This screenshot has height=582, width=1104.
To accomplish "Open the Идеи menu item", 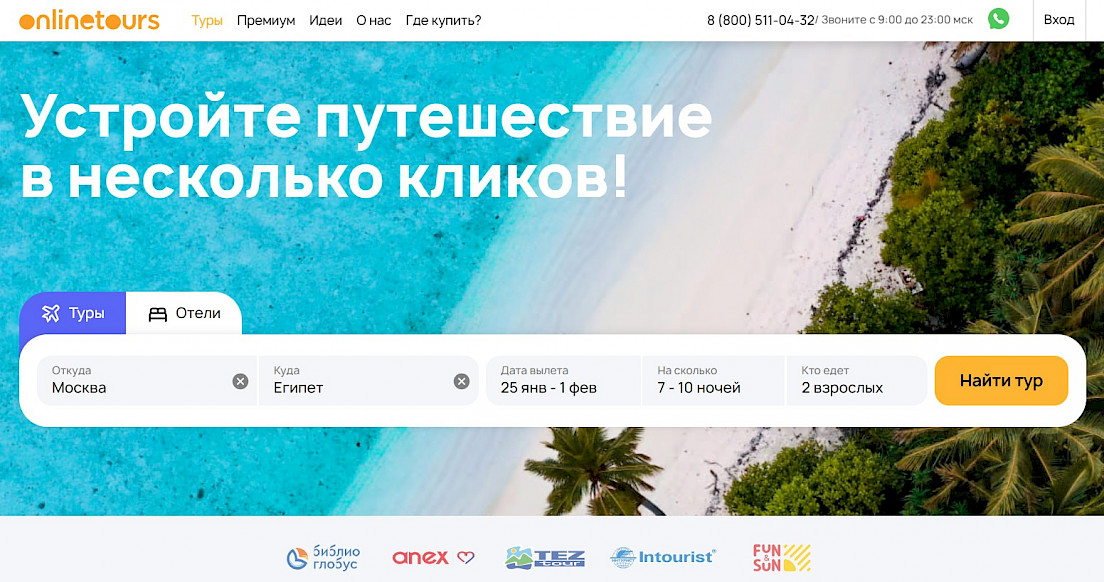I will pyautogui.click(x=325, y=20).
